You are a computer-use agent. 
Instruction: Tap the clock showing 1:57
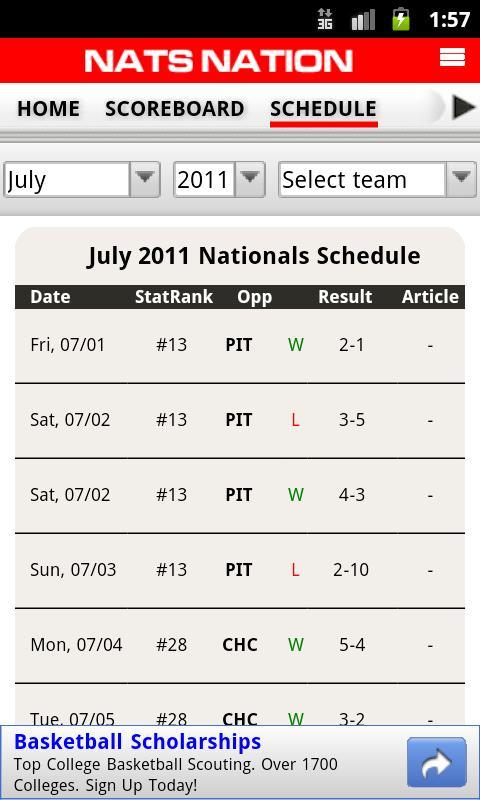(449, 19)
